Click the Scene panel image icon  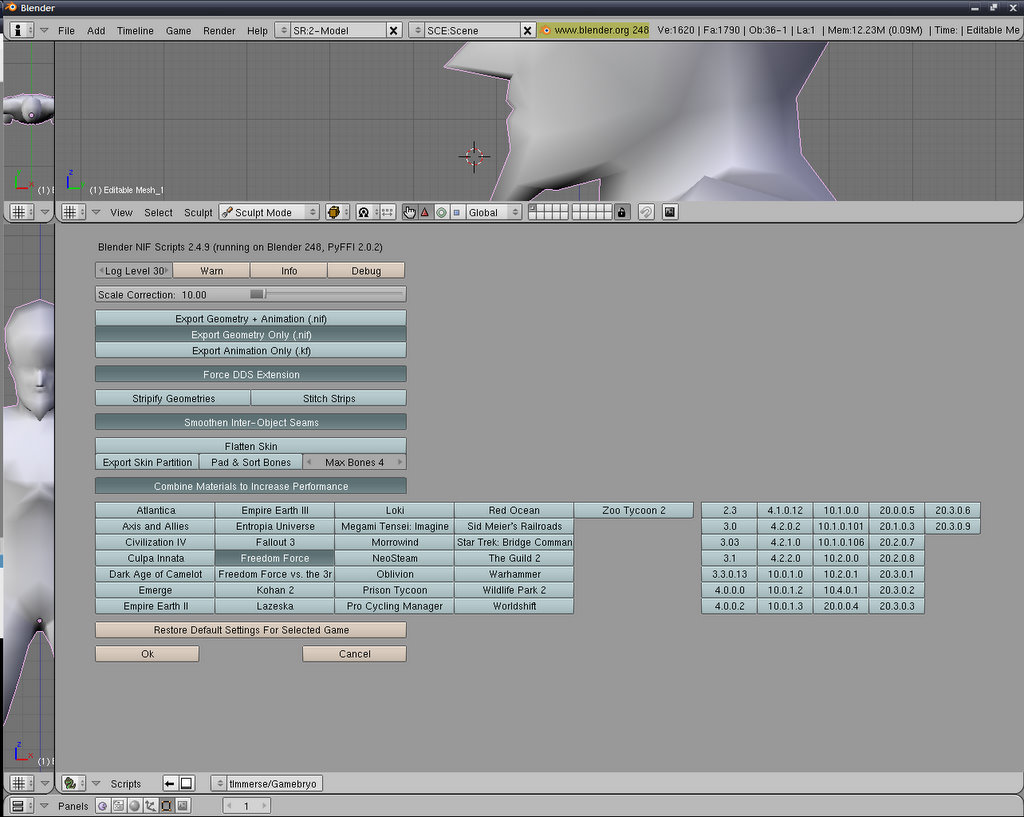click(182, 806)
